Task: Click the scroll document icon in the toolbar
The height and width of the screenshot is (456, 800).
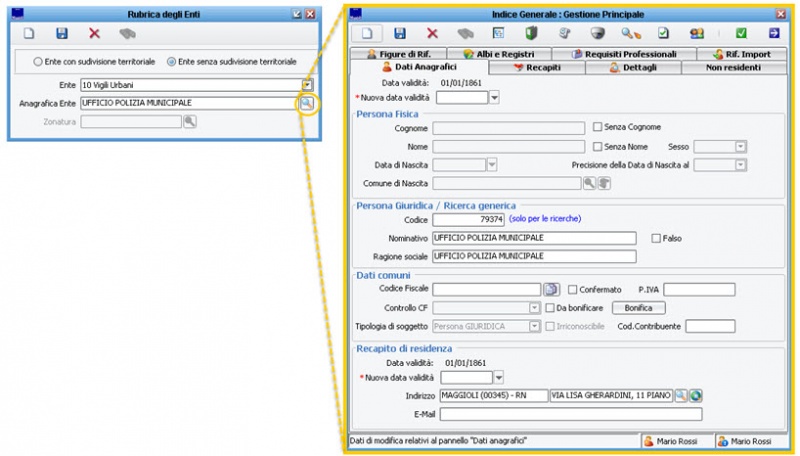Action: tap(564, 34)
